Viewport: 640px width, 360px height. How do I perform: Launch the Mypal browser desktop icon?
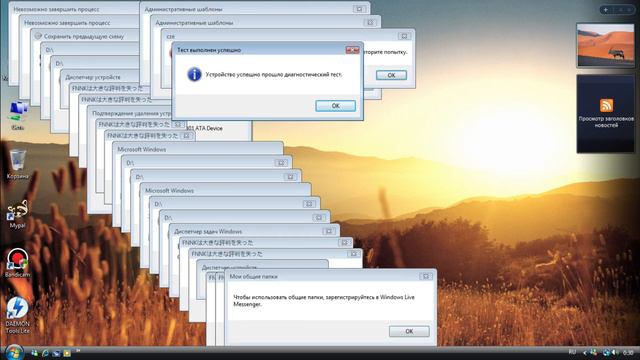[x=18, y=214]
